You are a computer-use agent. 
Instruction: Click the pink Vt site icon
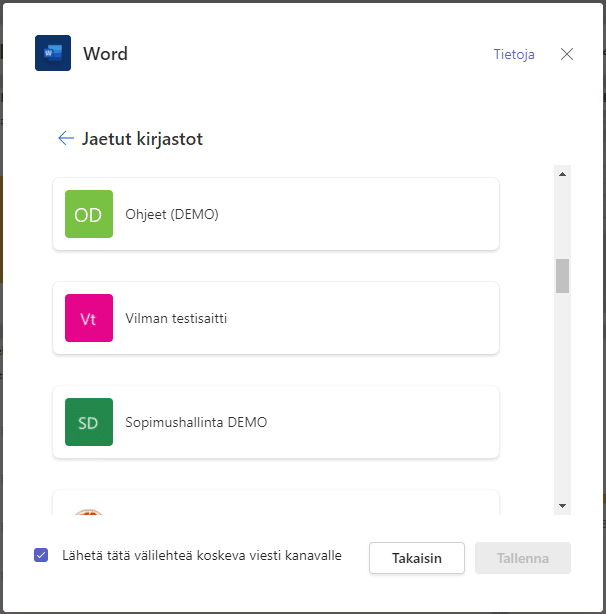pyautogui.click(x=89, y=318)
